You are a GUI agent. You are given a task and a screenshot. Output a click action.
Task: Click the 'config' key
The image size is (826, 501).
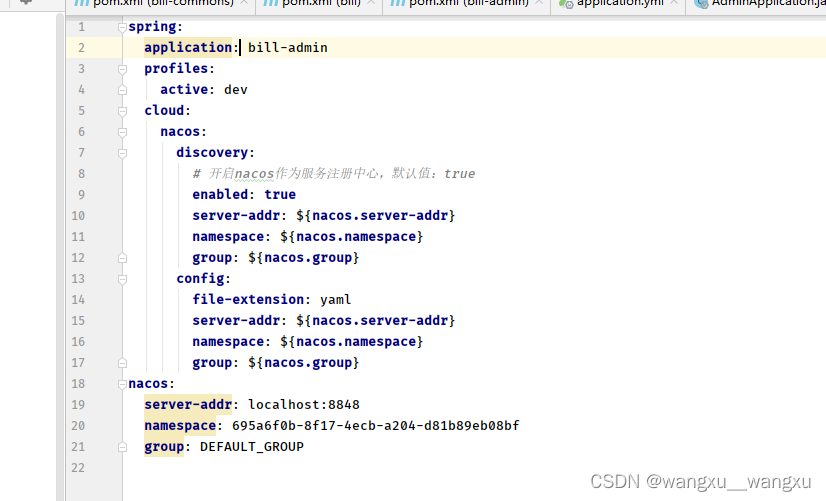pyautogui.click(x=200, y=278)
